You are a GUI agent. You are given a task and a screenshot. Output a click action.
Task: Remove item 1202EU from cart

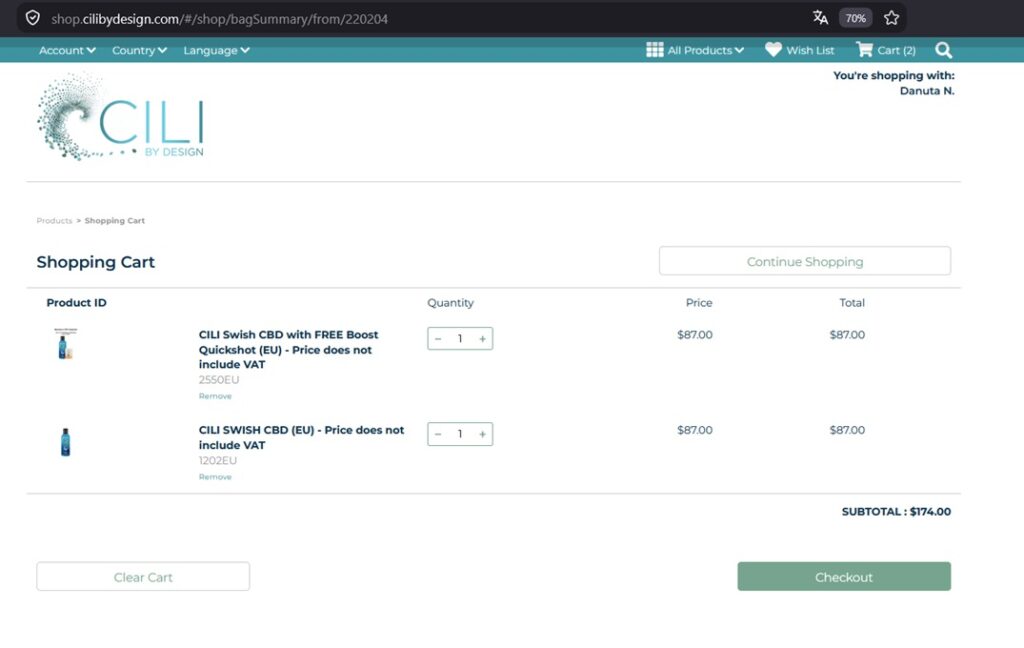tap(215, 477)
